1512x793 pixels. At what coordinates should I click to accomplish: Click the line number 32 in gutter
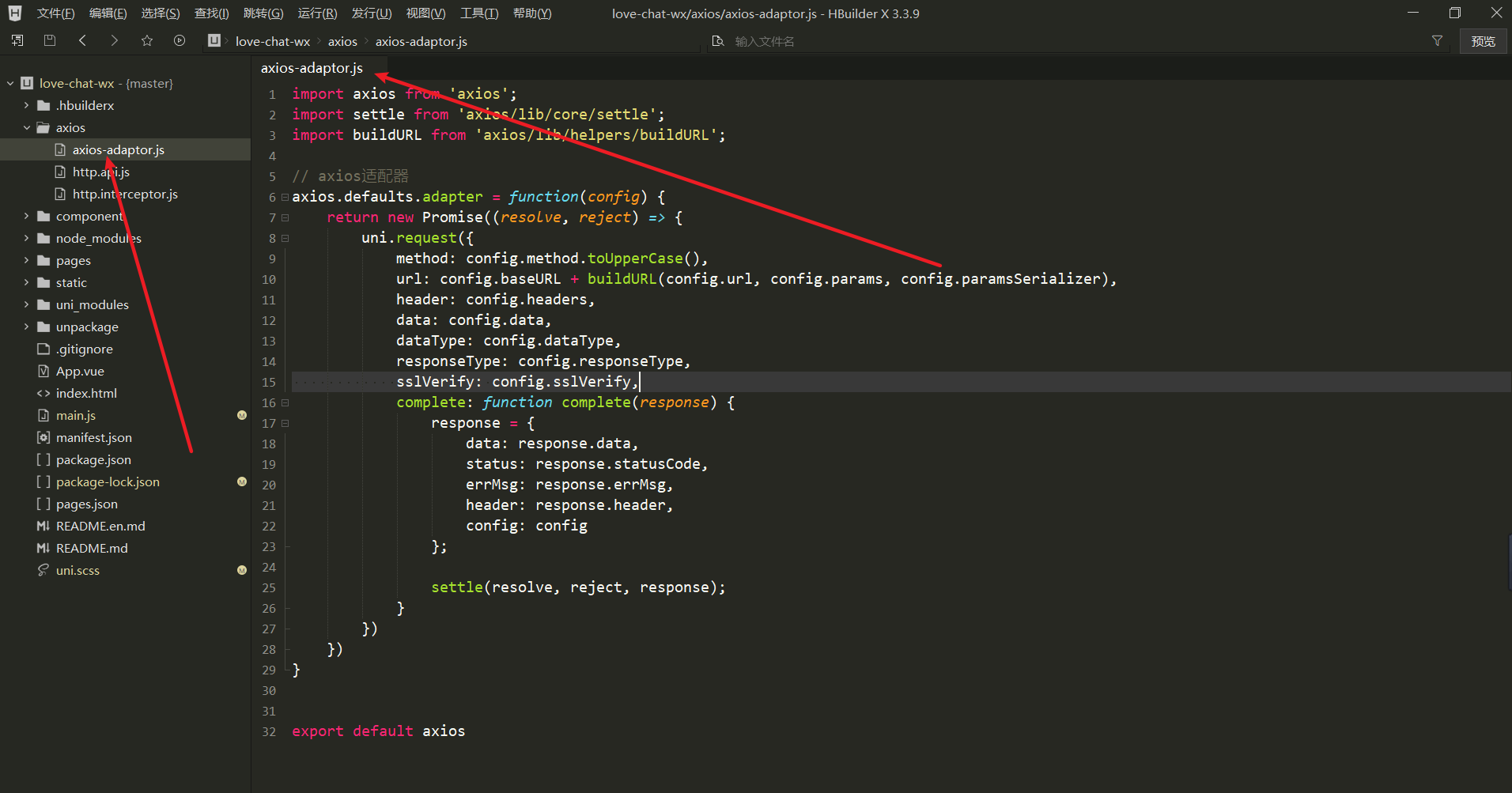[269, 731]
